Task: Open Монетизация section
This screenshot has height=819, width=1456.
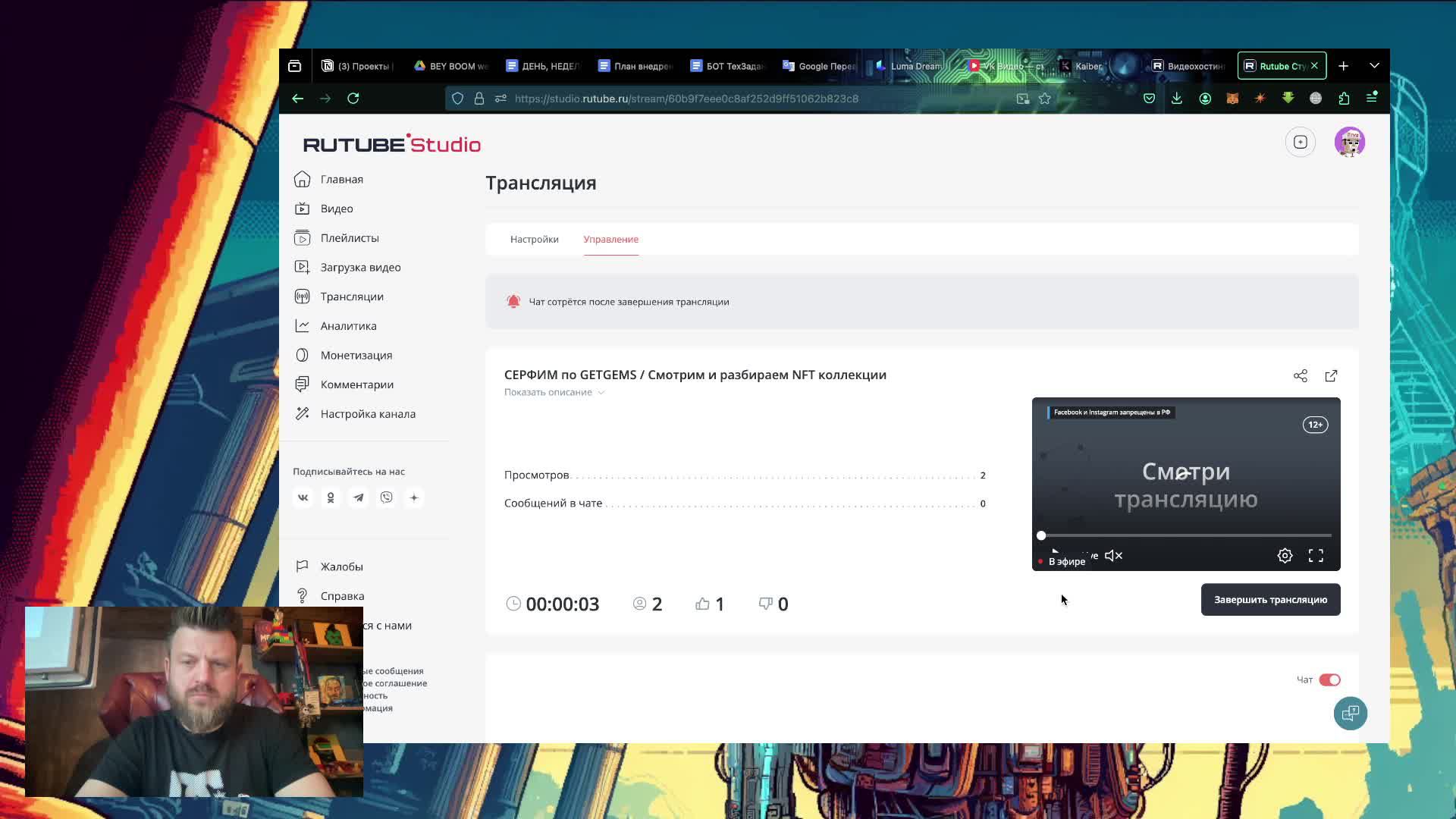Action: click(344, 356)
